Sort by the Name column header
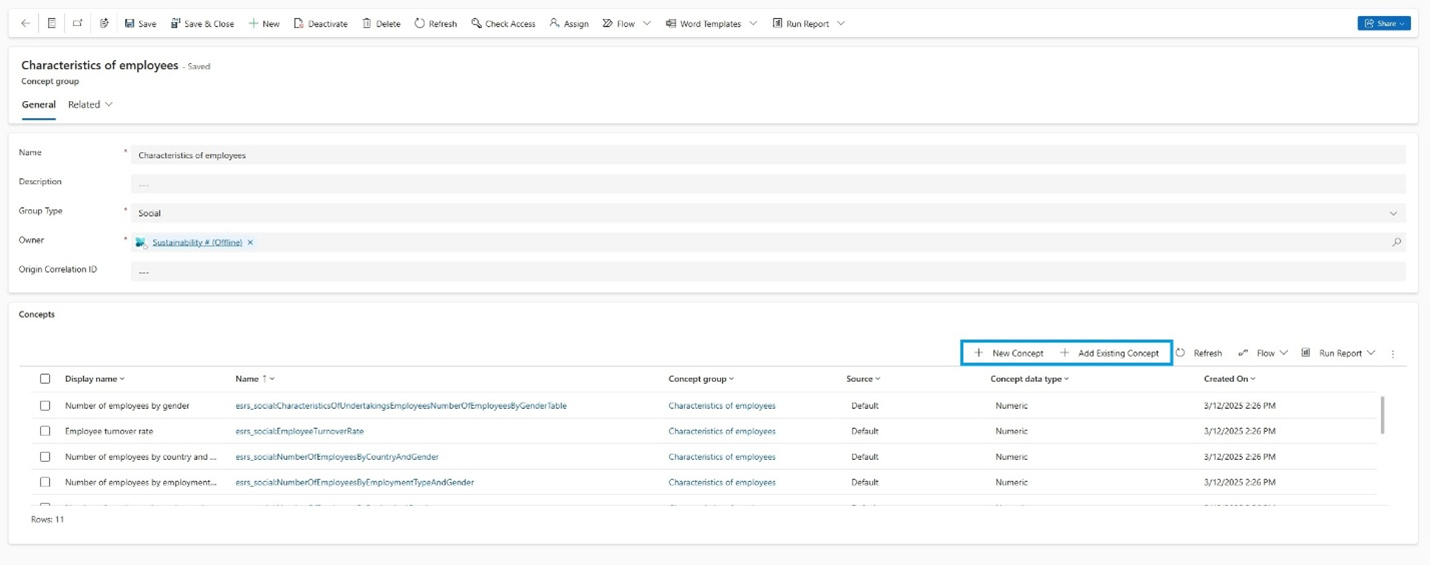Screen dimensions: 1430x565 click(255, 379)
